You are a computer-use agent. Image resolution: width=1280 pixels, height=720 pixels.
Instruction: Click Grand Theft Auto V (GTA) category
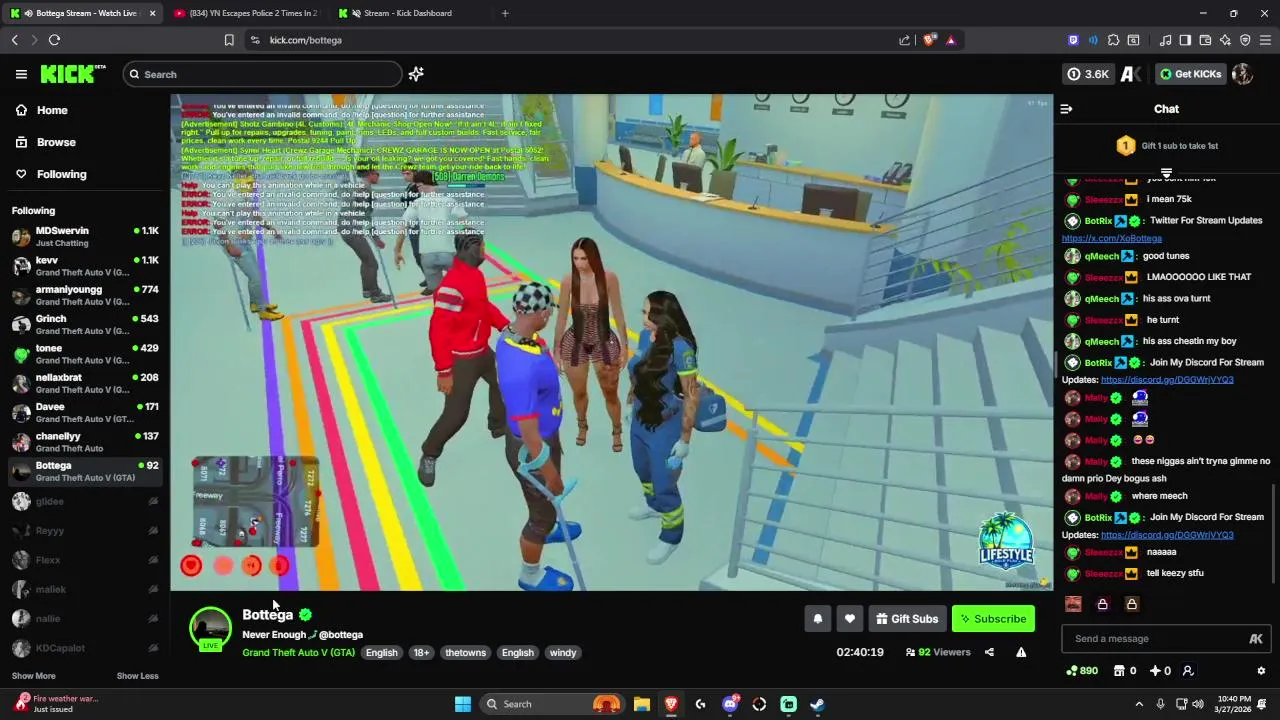pyautogui.click(x=298, y=653)
